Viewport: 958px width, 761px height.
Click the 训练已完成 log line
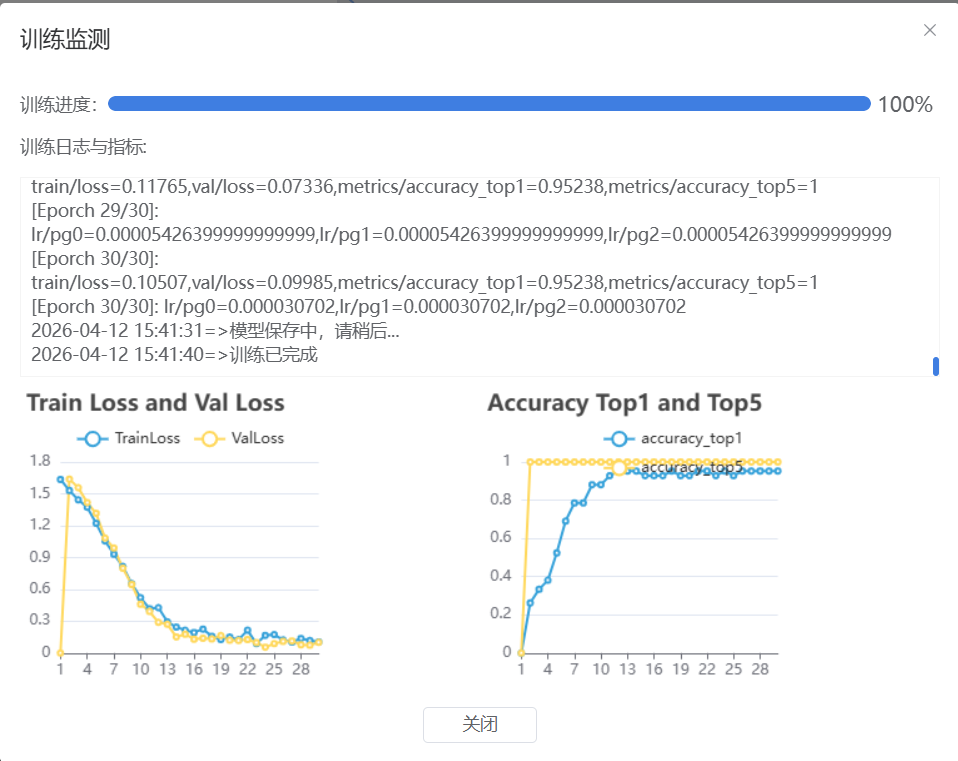(175, 354)
